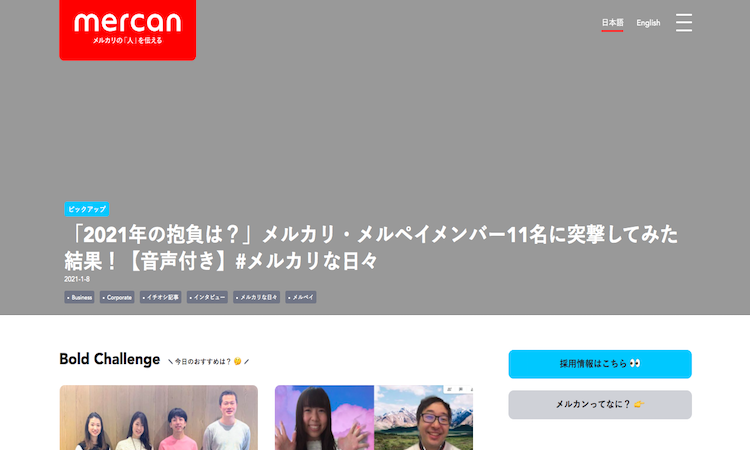The image size is (750, 450).
Task: Open the video call screenshot article
Action: (374, 417)
